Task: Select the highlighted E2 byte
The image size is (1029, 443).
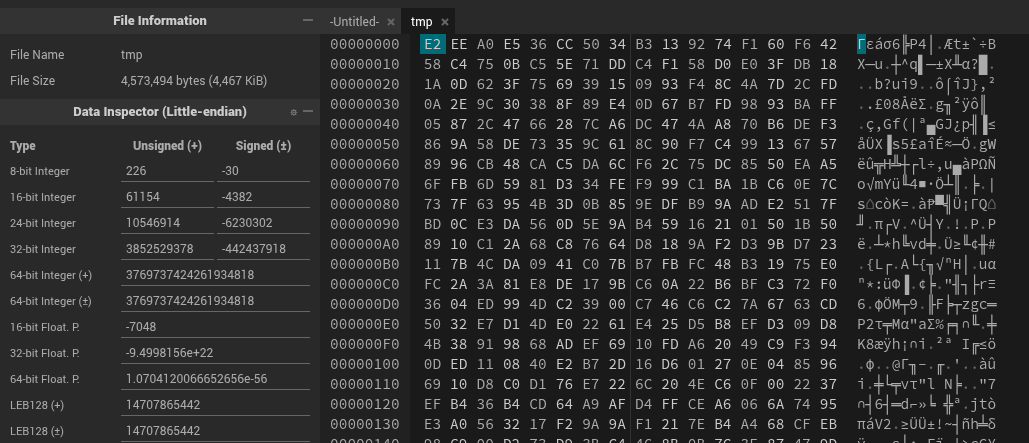Action: click(433, 44)
